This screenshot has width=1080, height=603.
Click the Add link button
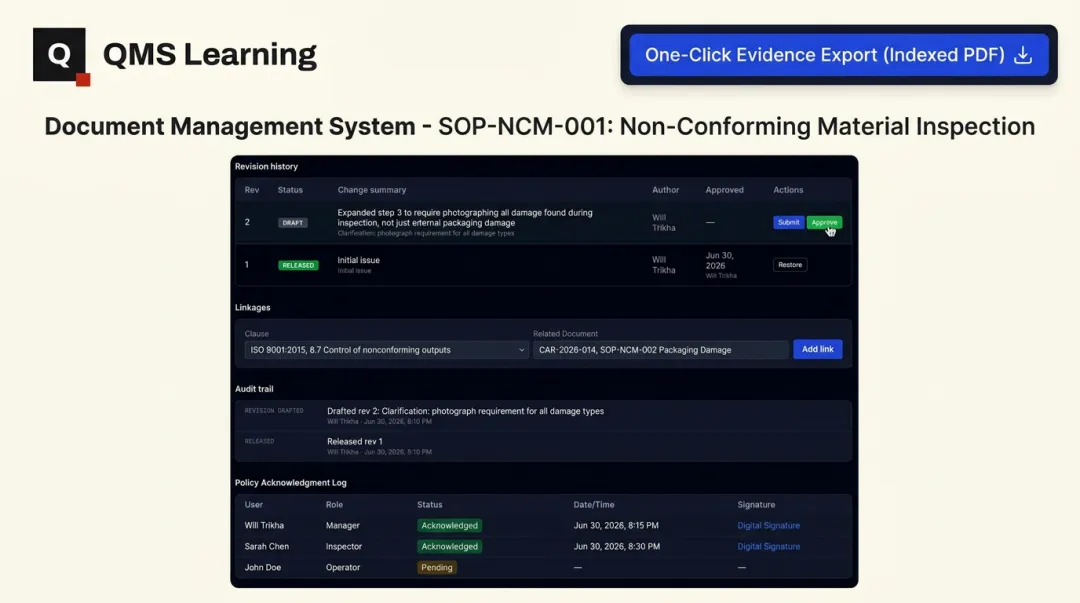click(x=818, y=349)
